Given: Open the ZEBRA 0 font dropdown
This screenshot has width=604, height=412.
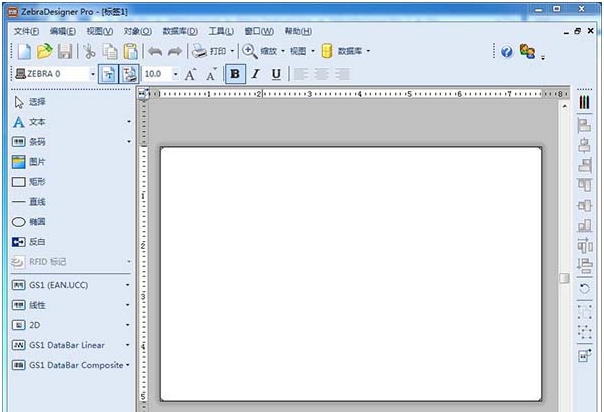Looking at the screenshot, I should click(93, 74).
